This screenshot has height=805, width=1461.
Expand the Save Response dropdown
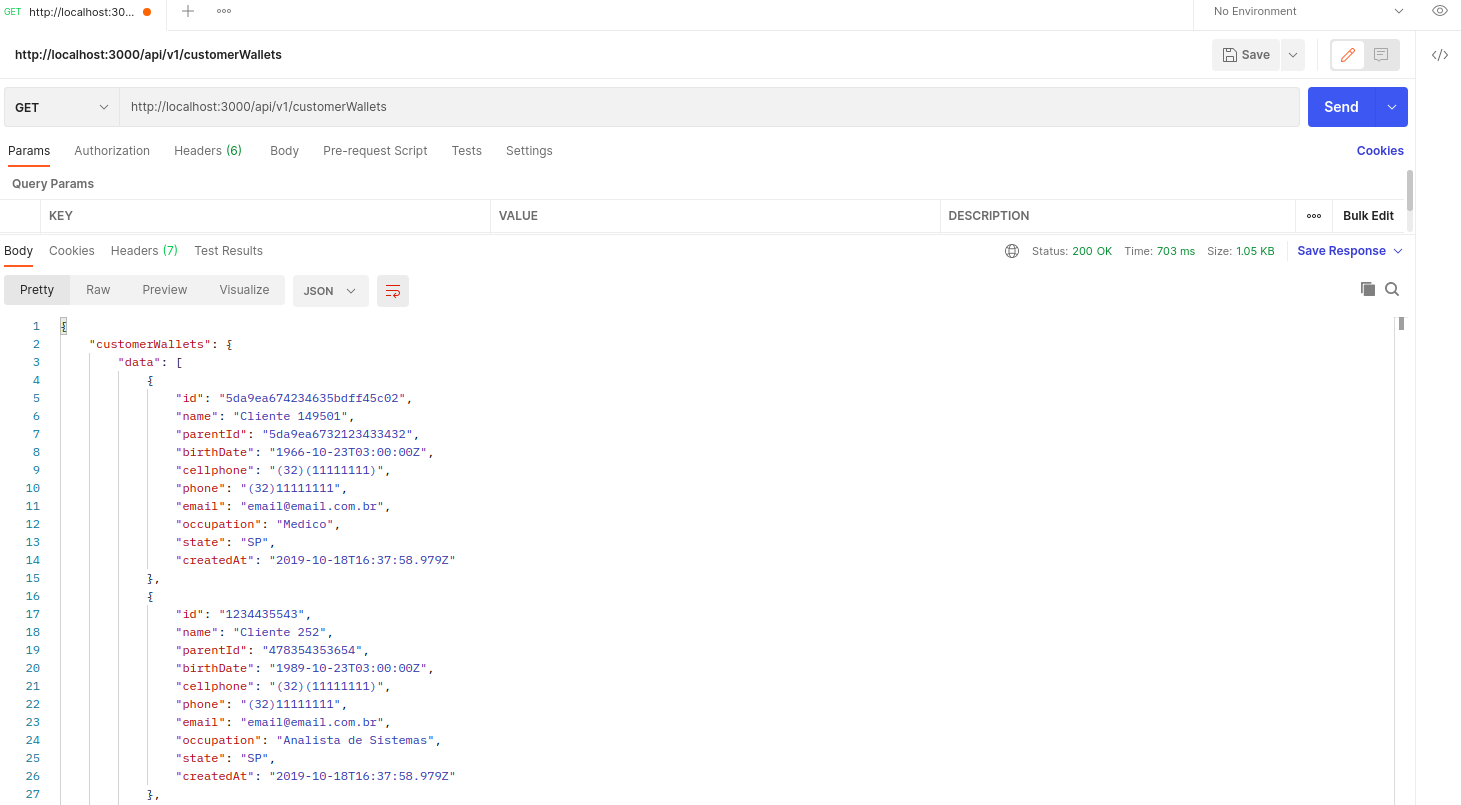tap(1350, 251)
